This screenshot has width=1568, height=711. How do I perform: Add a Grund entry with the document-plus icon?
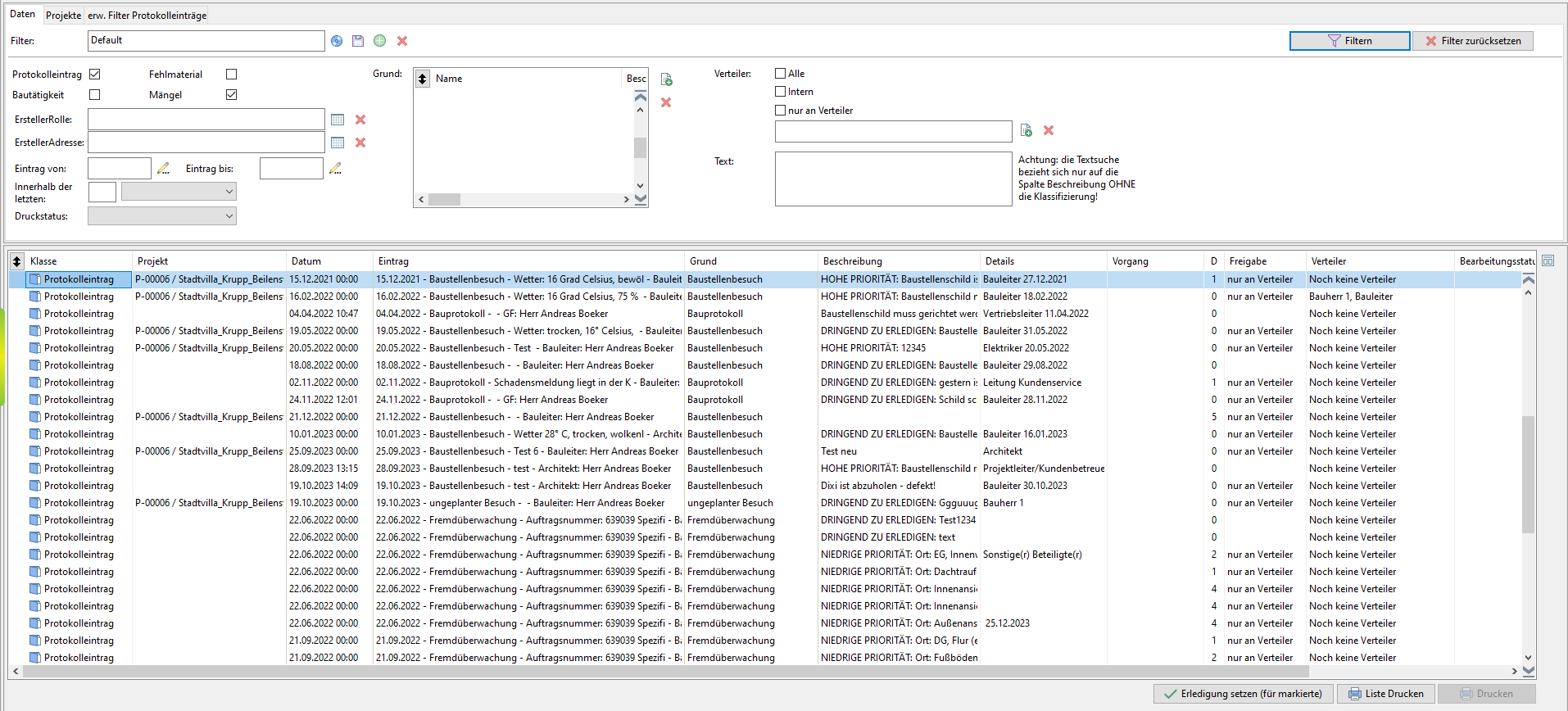pyautogui.click(x=667, y=79)
